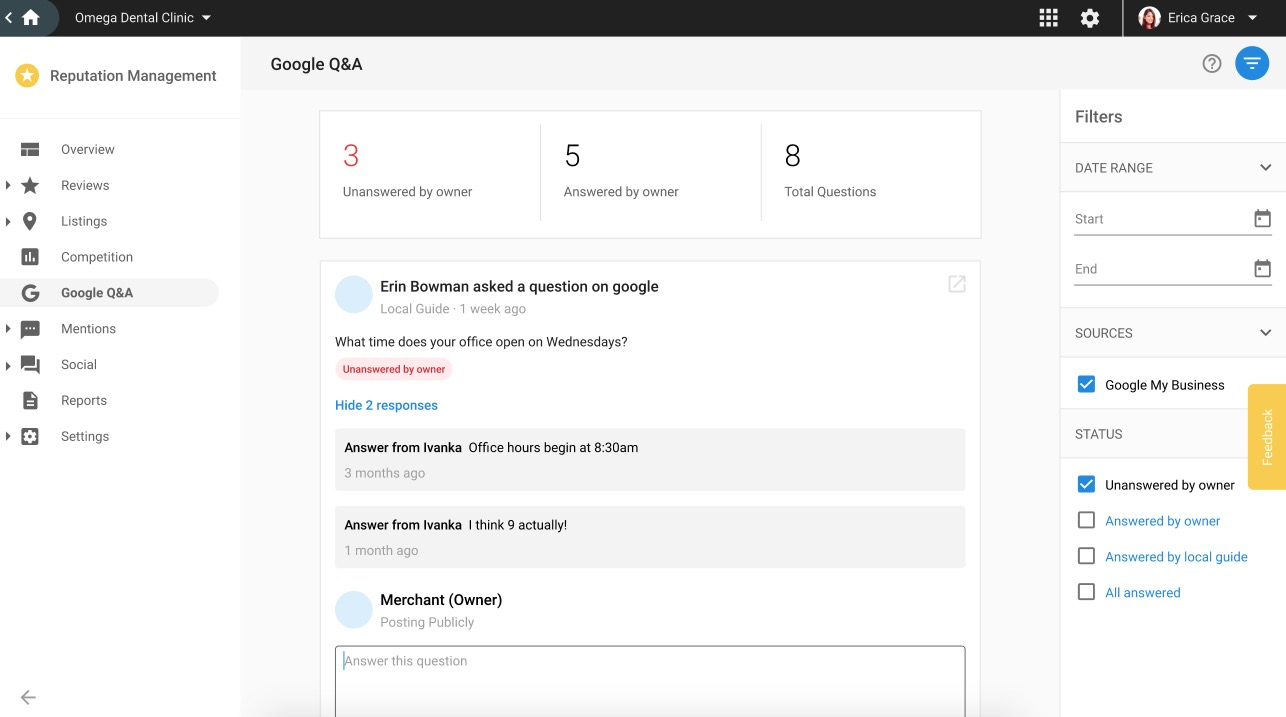Uncheck Unanswered by owner status

(x=1086, y=484)
